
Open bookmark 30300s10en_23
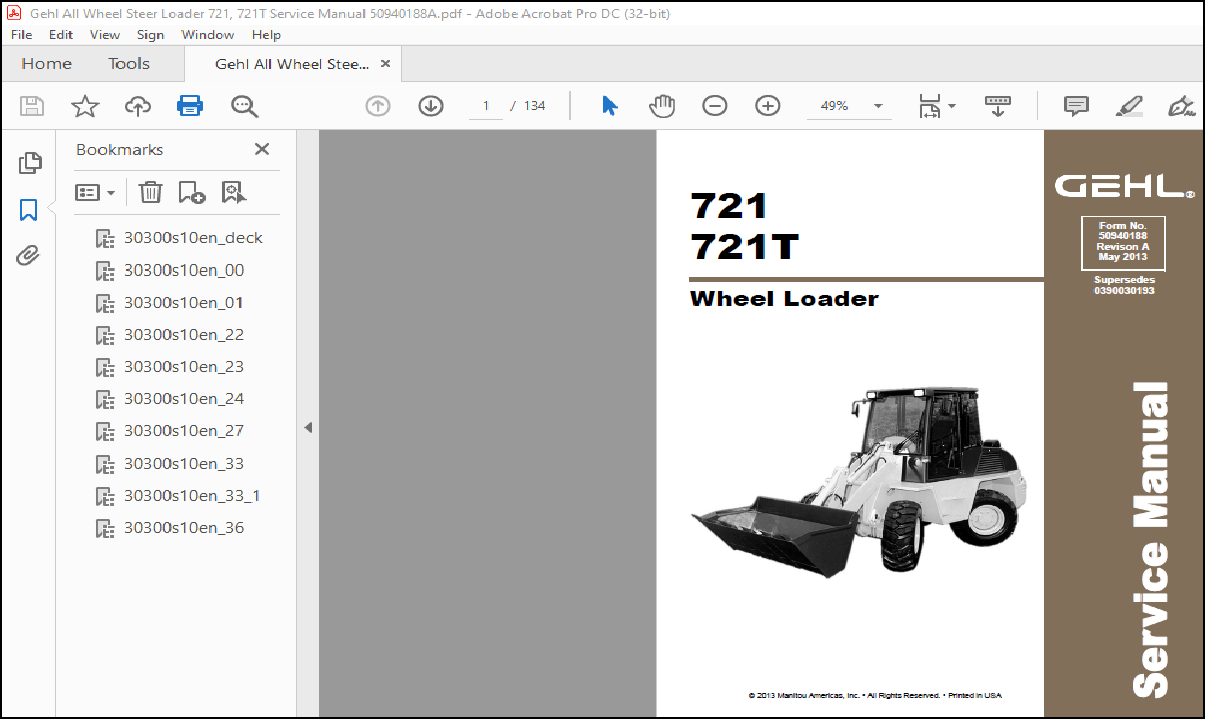pos(184,366)
